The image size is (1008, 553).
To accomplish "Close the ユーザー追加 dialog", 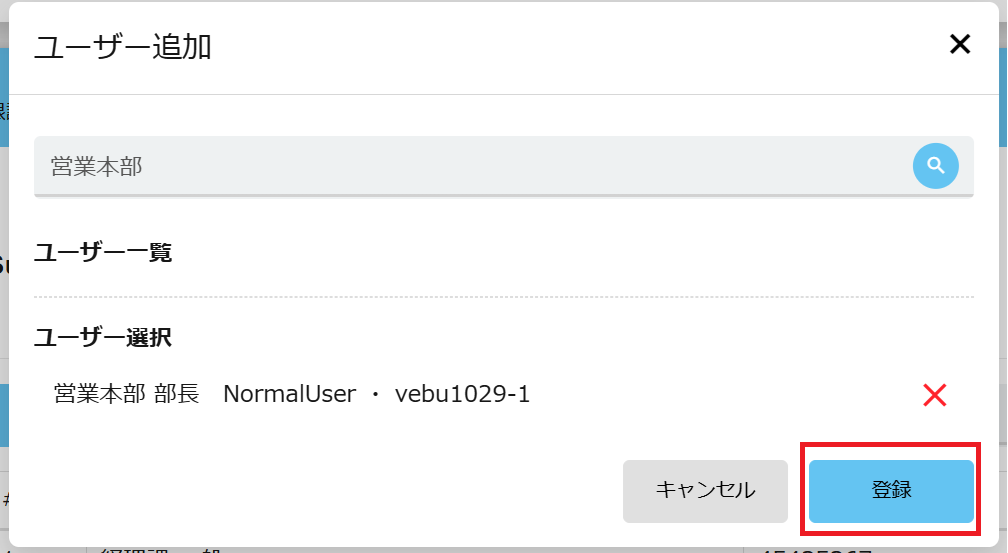I will click(x=959, y=44).
